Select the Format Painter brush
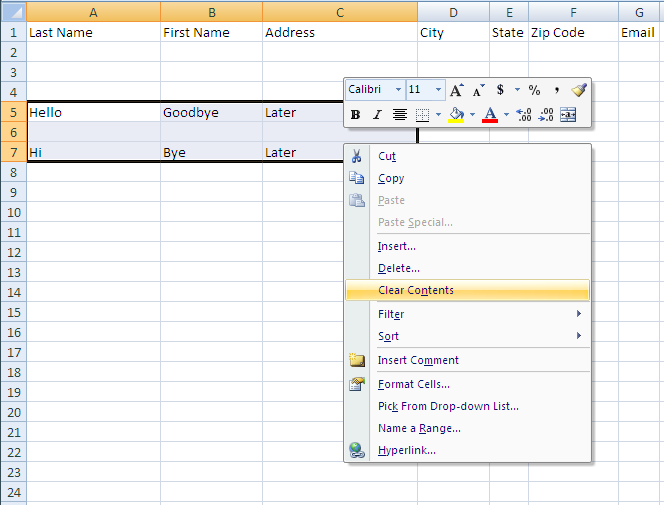The height and width of the screenshot is (505, 664). tap(579, 90)
